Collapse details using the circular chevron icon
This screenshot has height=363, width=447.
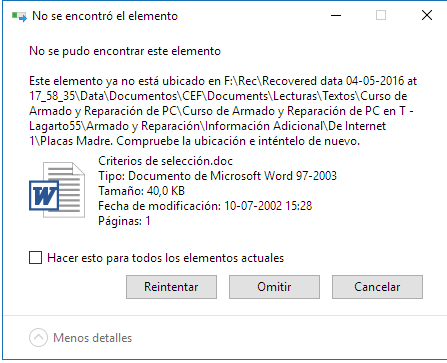[38, 338]
